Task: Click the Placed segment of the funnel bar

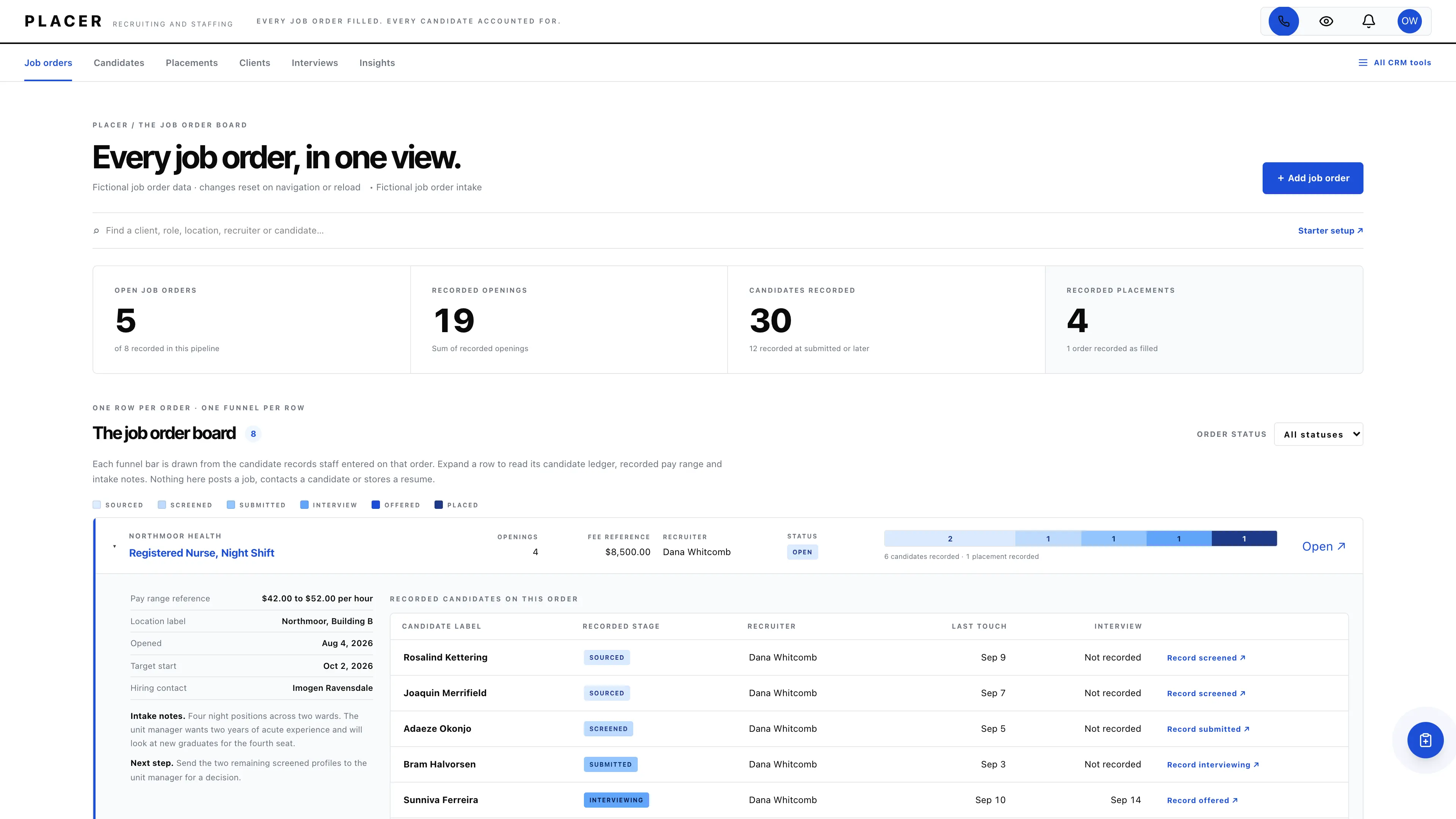Action: click(x=1244, y=539)
